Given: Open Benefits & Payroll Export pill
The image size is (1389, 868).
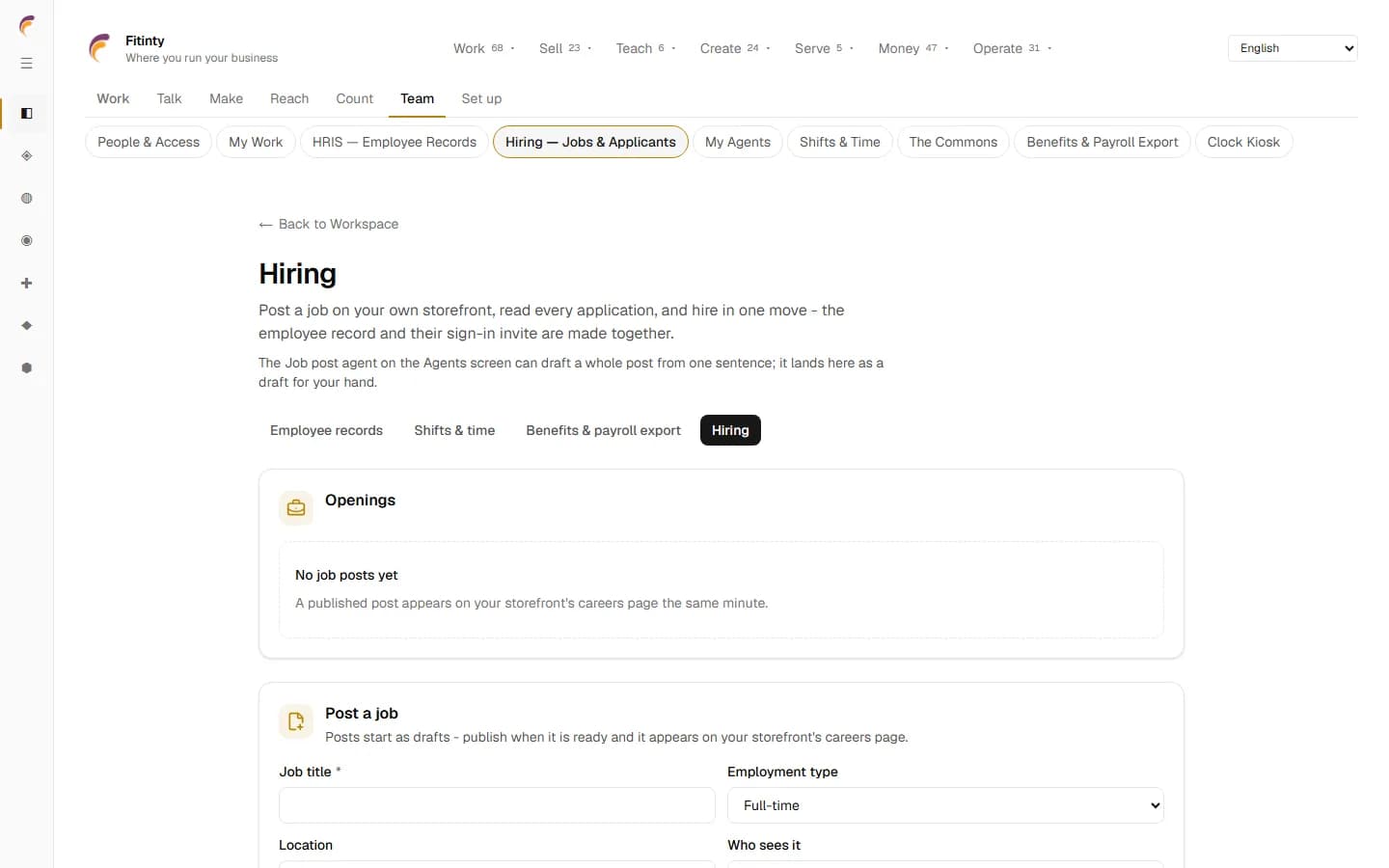Looking at the screenshot, I should (1103, 142).
